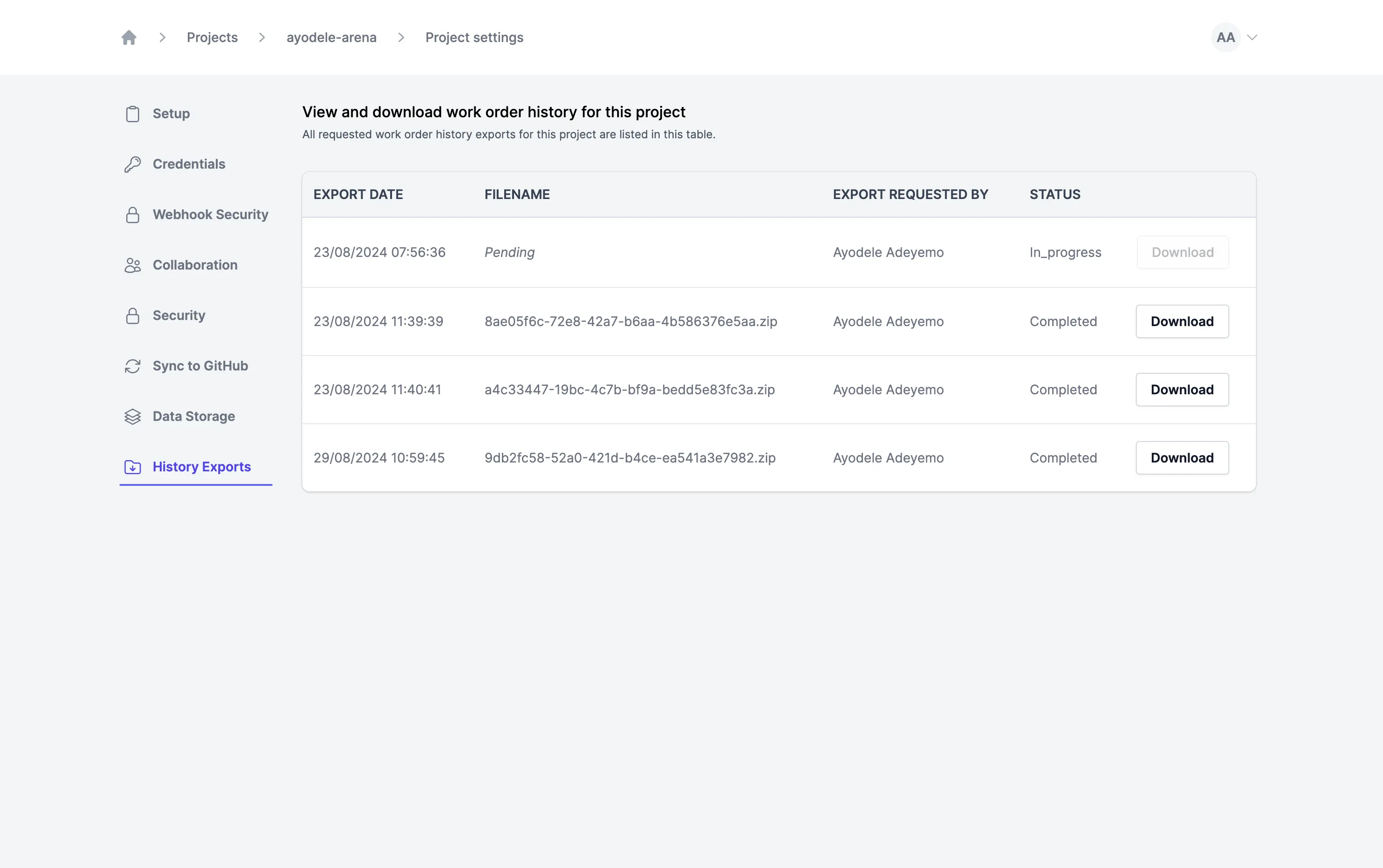
Task: Download the 9db2fc58 export zip
Action: pos(1182,458)
